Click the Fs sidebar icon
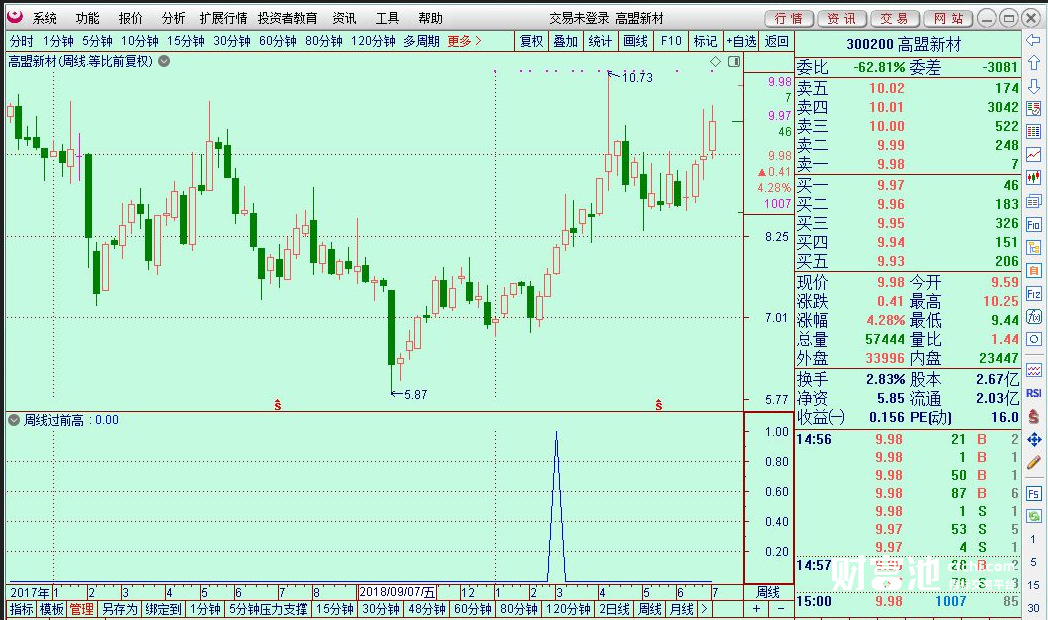This screenshot has width=1048, height=620. (1034, 494)
